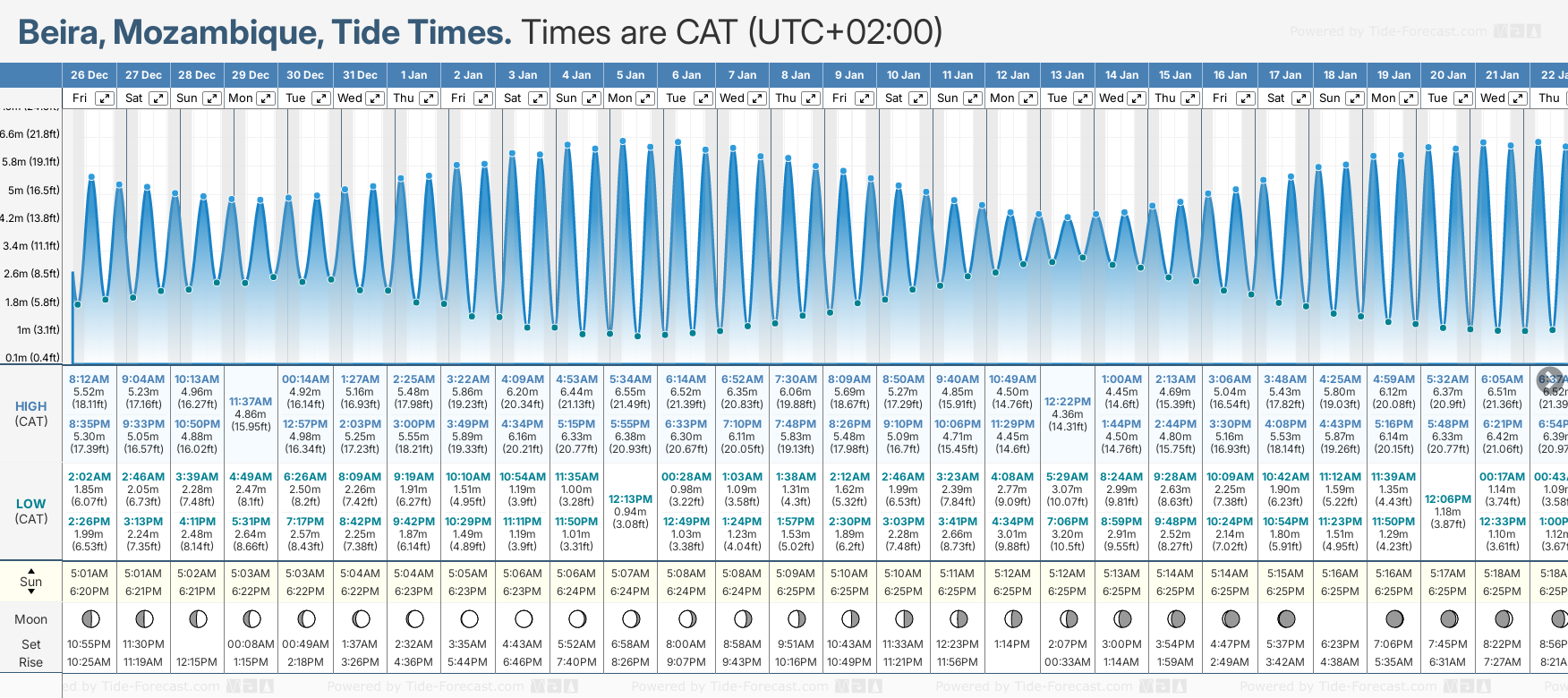The image size is (1568, 698).
Task: Click the moon phase icon for 26 Dec
Action: click(89, 618)
